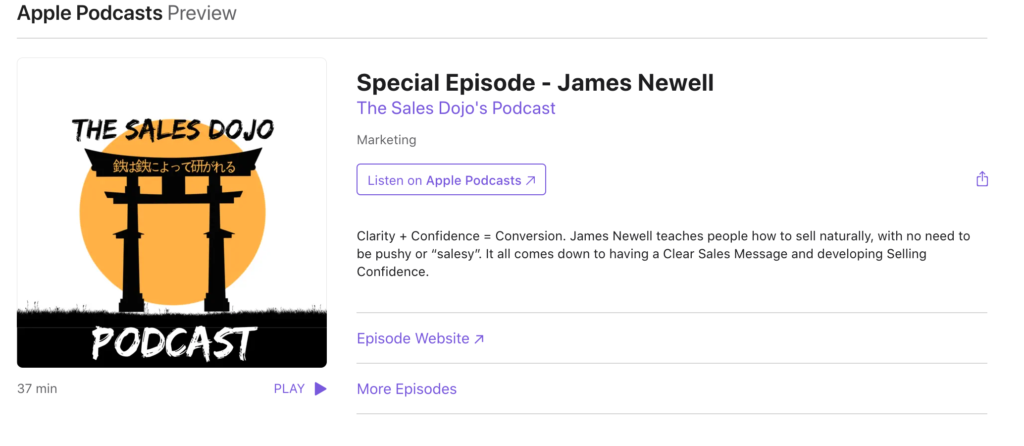Click the 37 min duration text
This screenshot has width=1024, height=446.
(x=37, y=389)
